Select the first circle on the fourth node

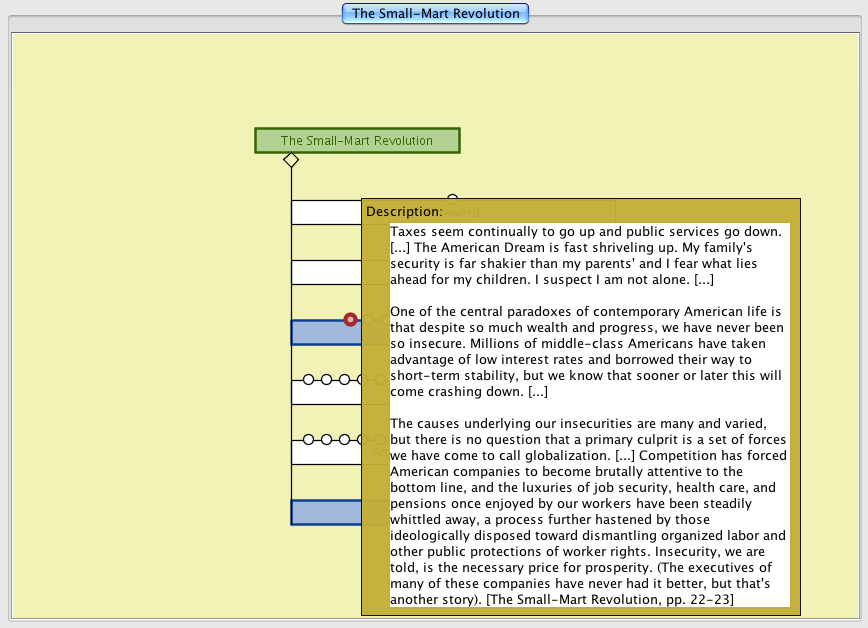(x=309, y=379)
